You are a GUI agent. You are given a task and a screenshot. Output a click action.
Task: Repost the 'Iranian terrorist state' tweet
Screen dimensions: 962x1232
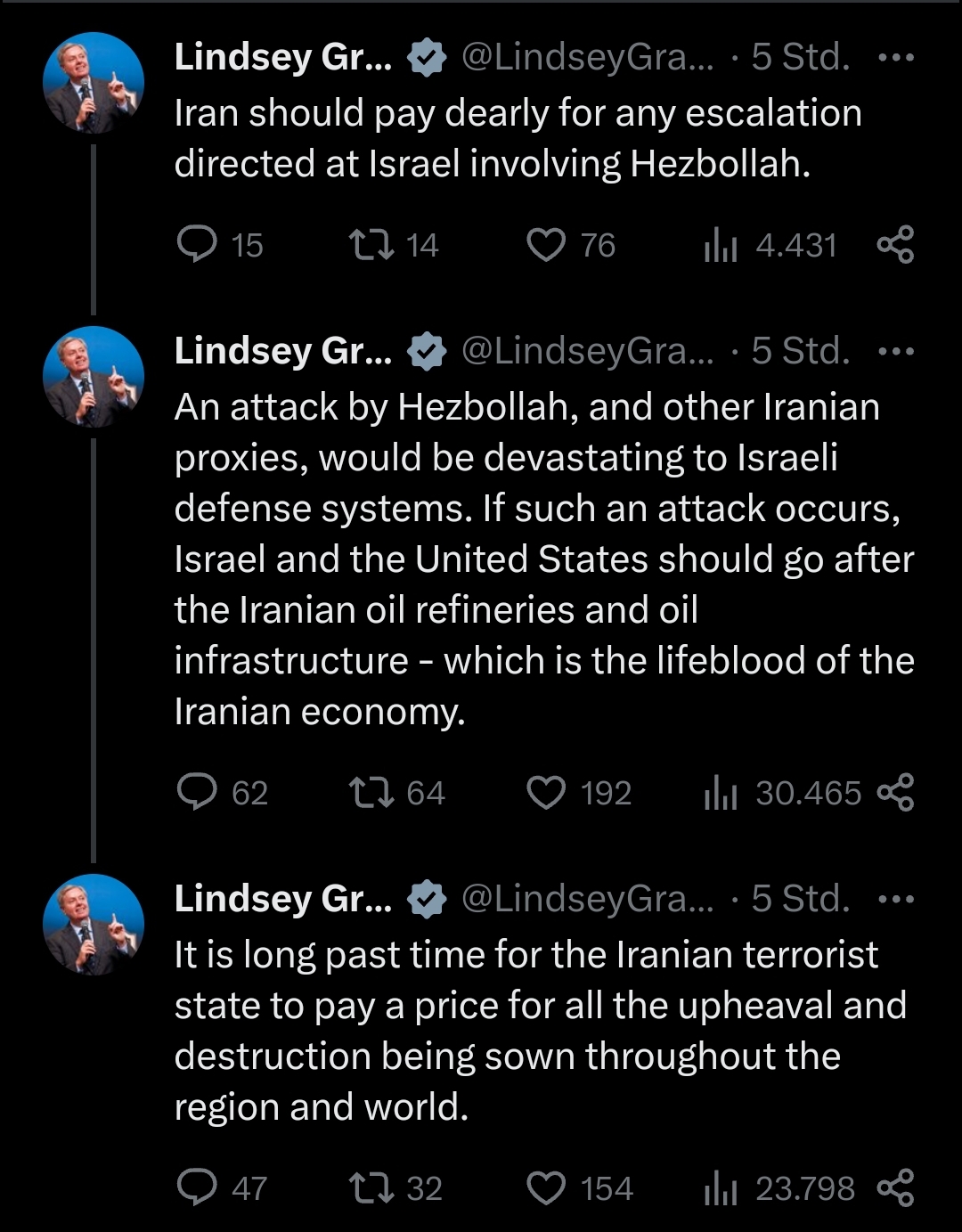371,1187
